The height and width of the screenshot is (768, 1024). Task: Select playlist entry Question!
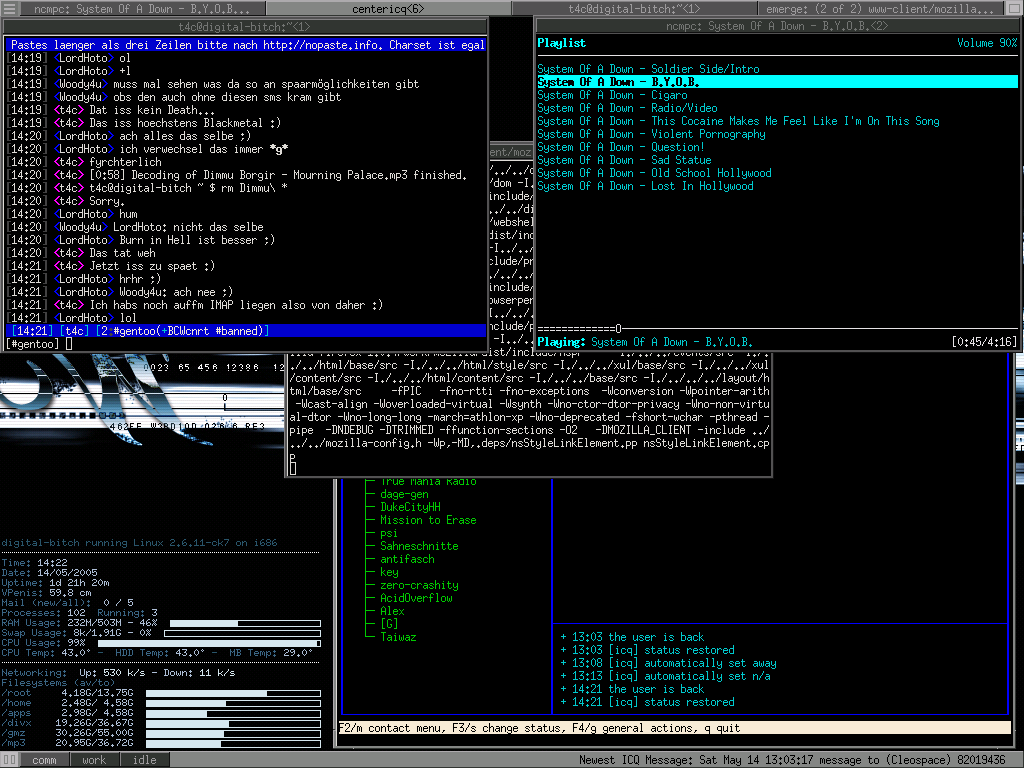[621, 147]
